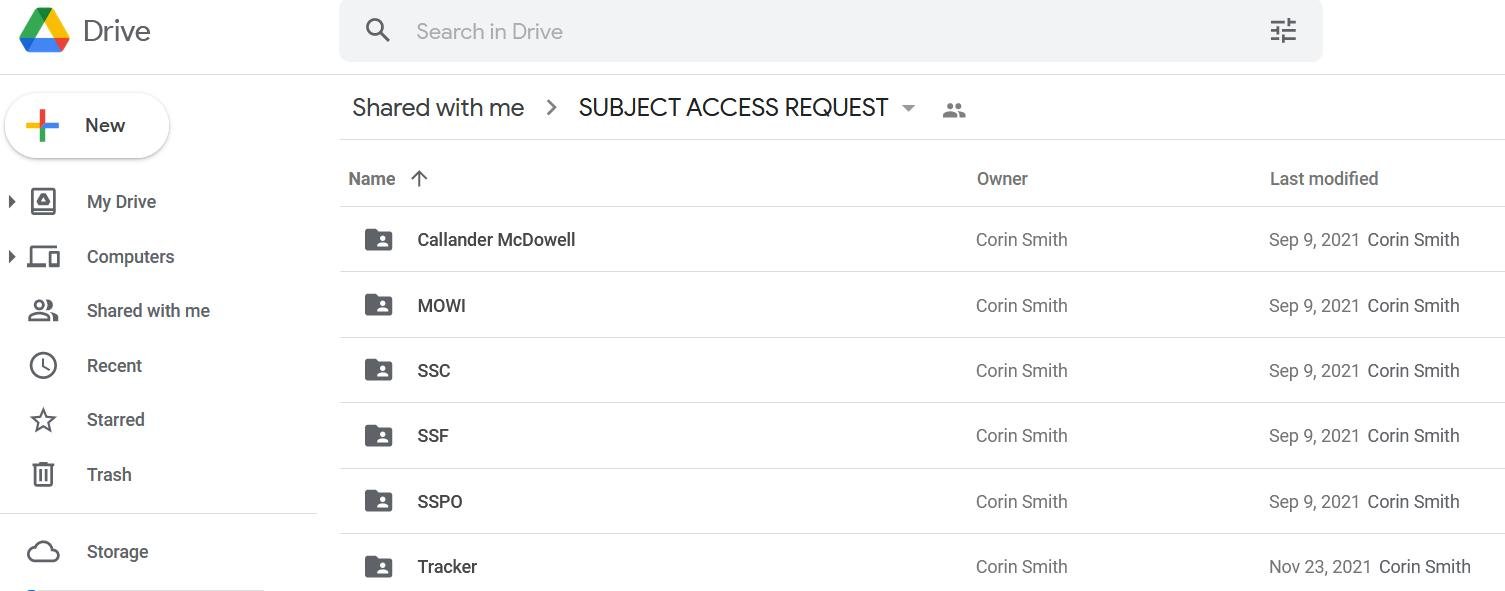Click the Computers sidebar icon

pyautogui.click(x=43, y=256)
